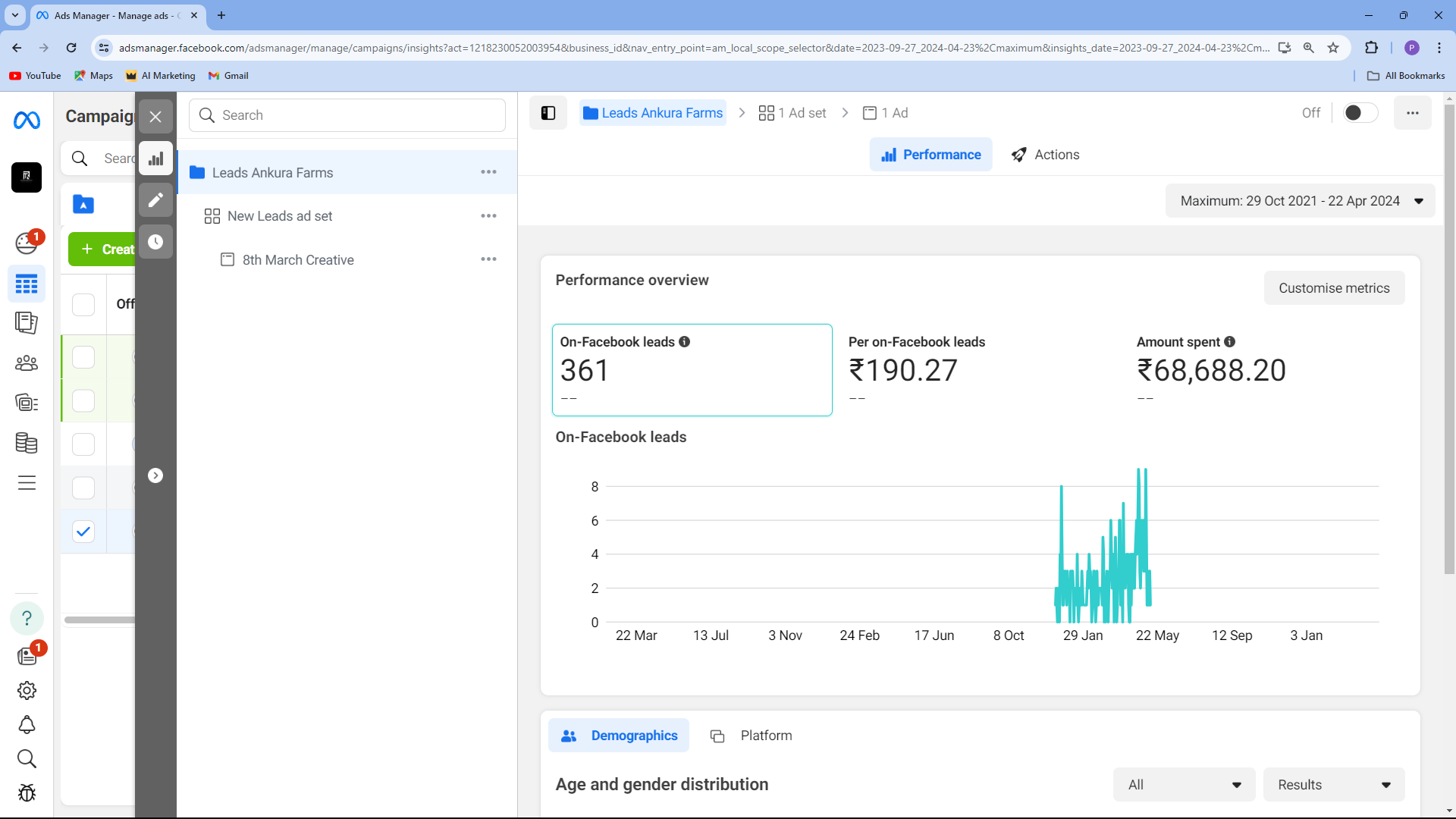Viewport: 1456px width, 819px height.
Task: Open the YouTube bookmark
Action: point(35,76)
